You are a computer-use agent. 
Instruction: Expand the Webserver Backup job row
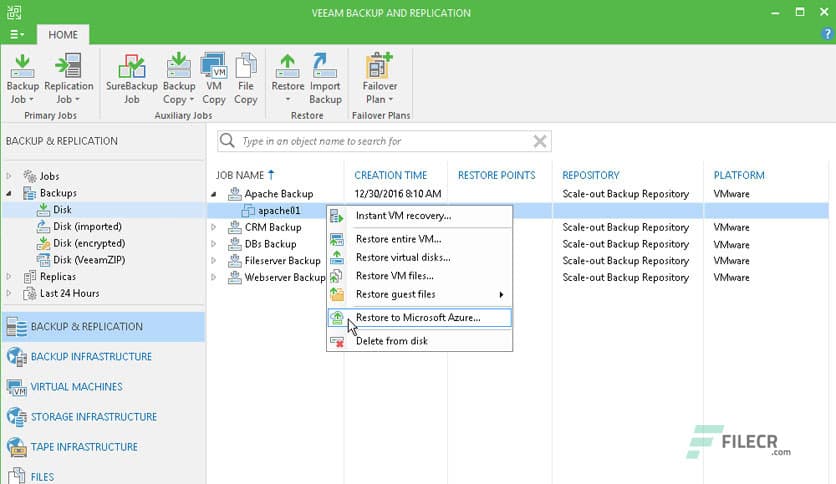point(214,278)
